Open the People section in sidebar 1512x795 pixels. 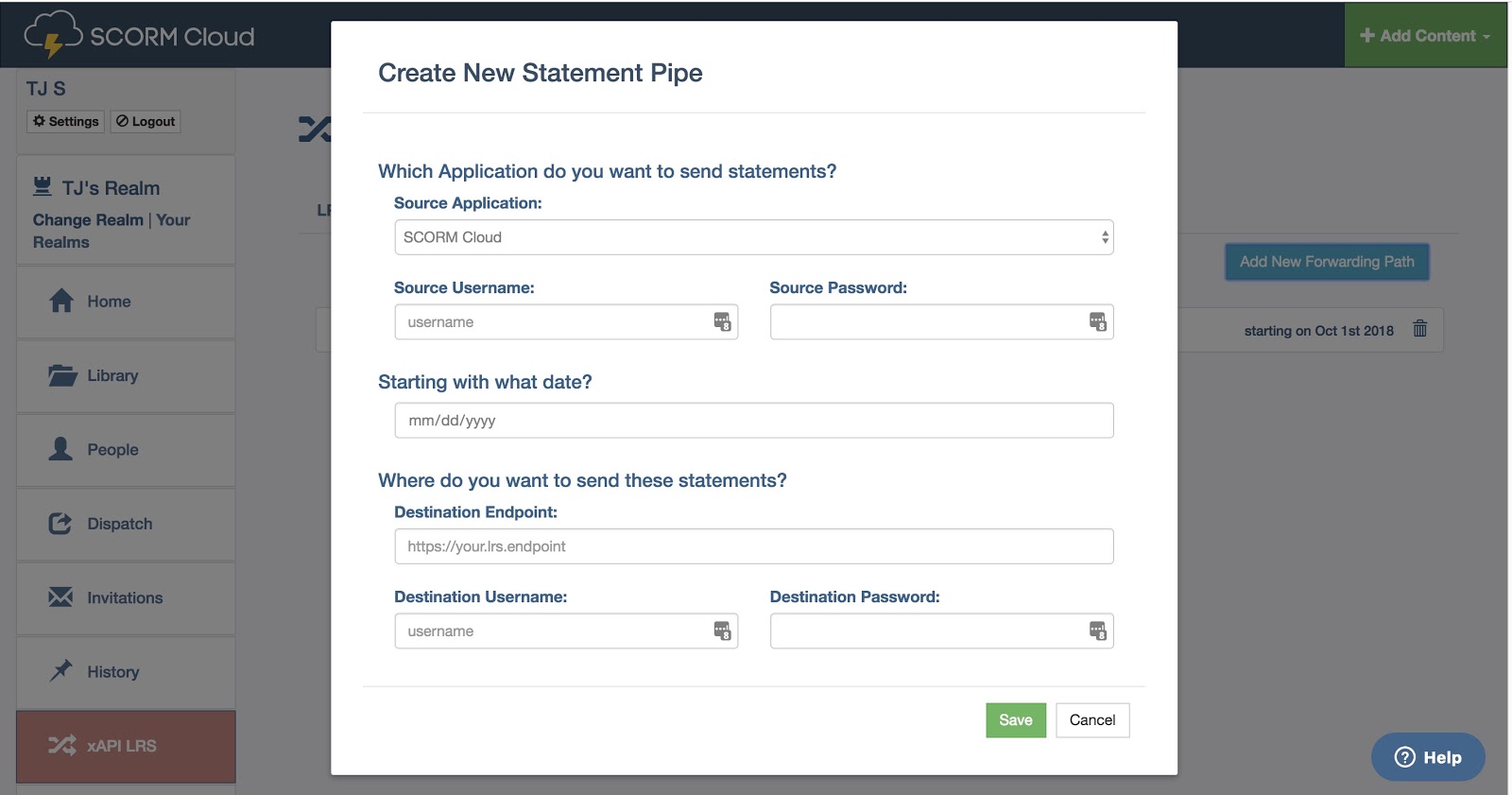coord(112,450)
